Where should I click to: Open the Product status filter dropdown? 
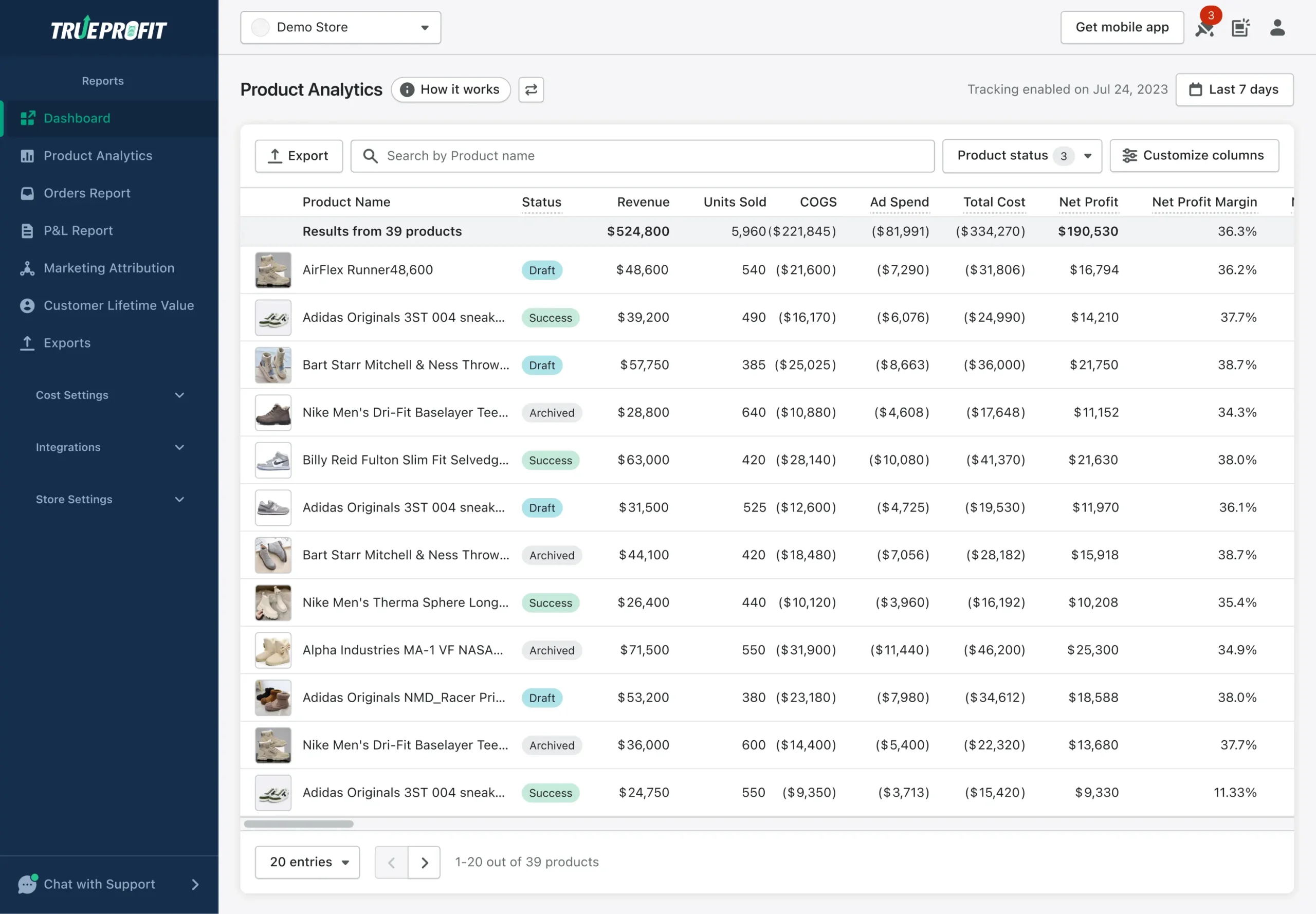[x=1022, y=156]
